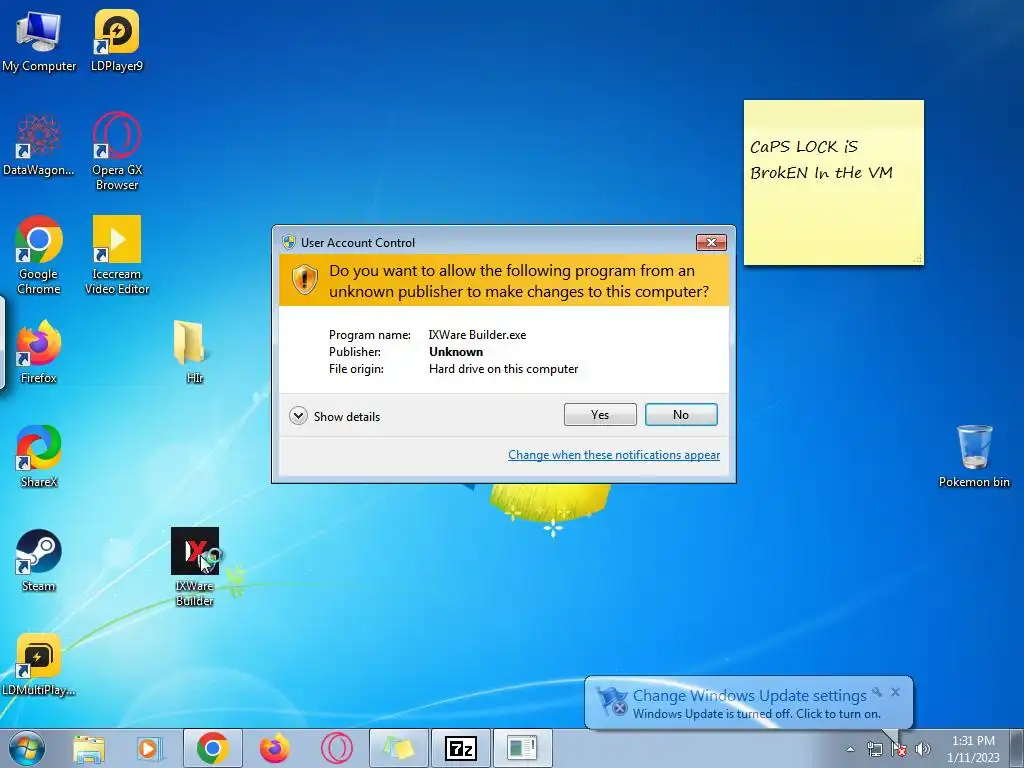Select the Opera GX Browser desktop icon
This screenshot has width=1024, height=768.
pos(117,152)
